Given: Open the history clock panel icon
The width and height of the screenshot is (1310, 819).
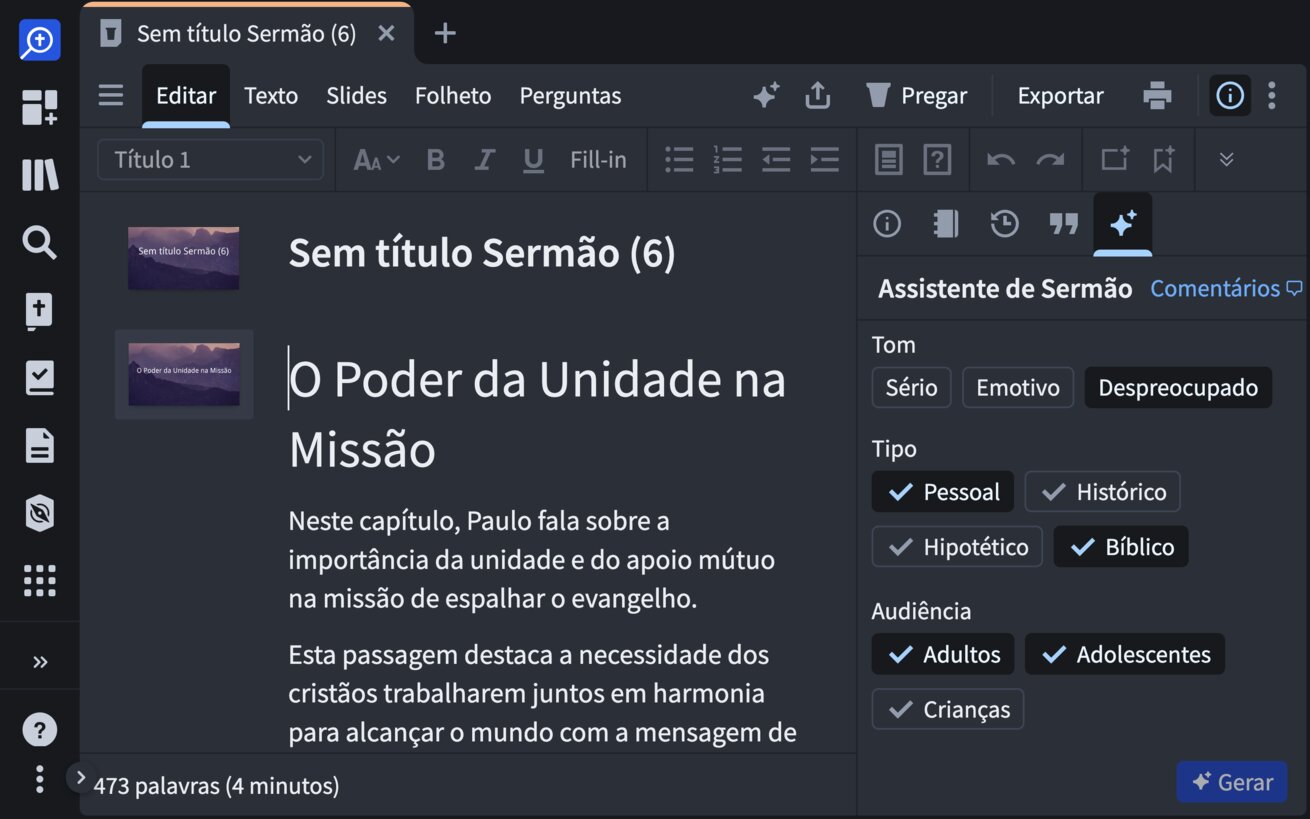Looking at the screenshot, I should point(1004,224).
